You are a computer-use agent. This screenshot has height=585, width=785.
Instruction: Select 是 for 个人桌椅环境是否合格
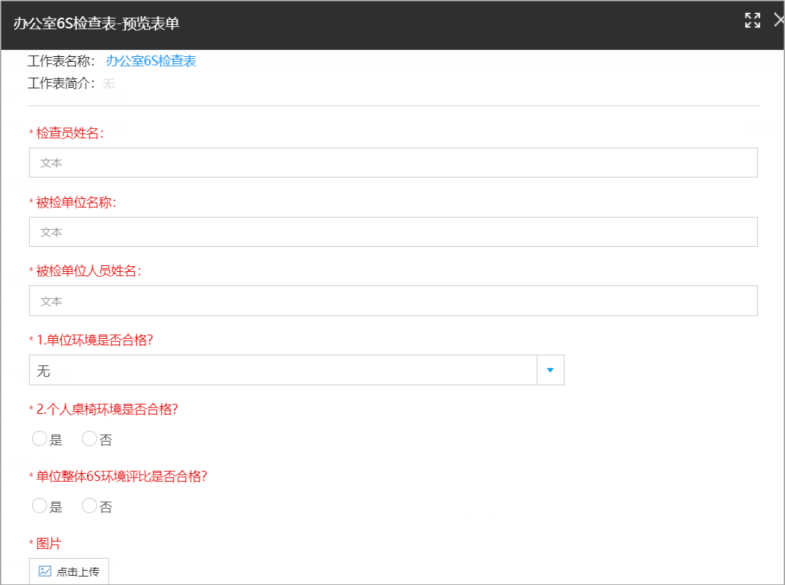pyautogui.click(x=39, y=439)
